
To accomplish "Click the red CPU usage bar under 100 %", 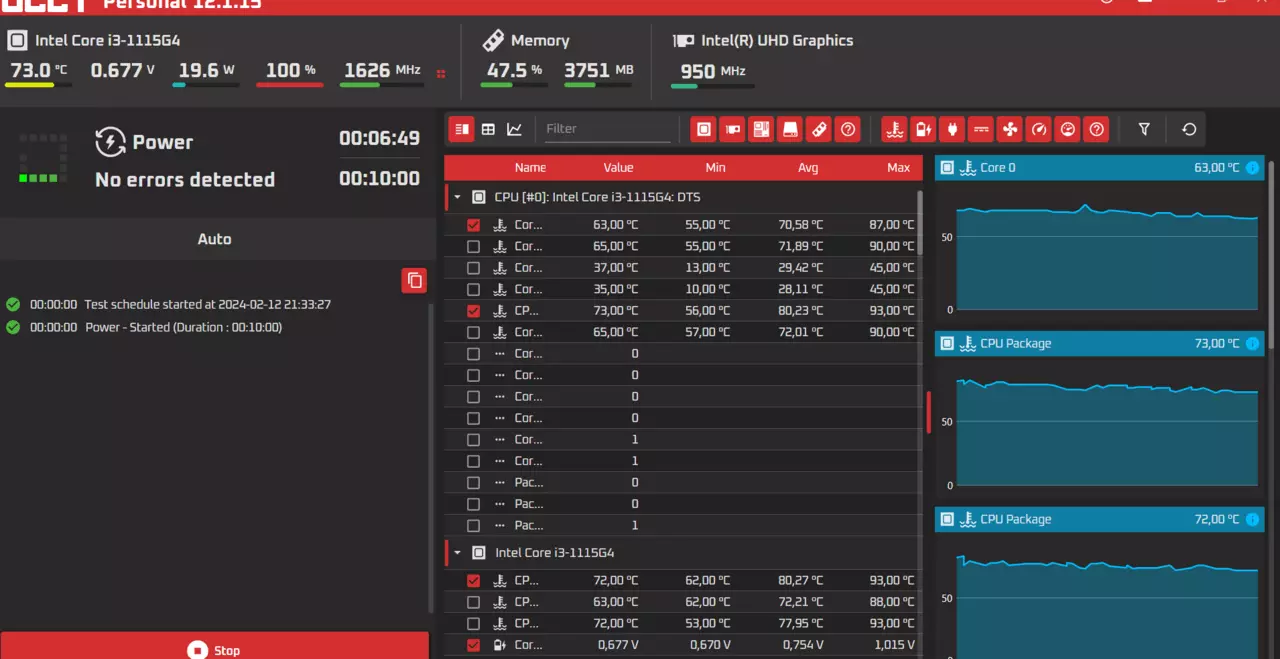I will (289, 85).
